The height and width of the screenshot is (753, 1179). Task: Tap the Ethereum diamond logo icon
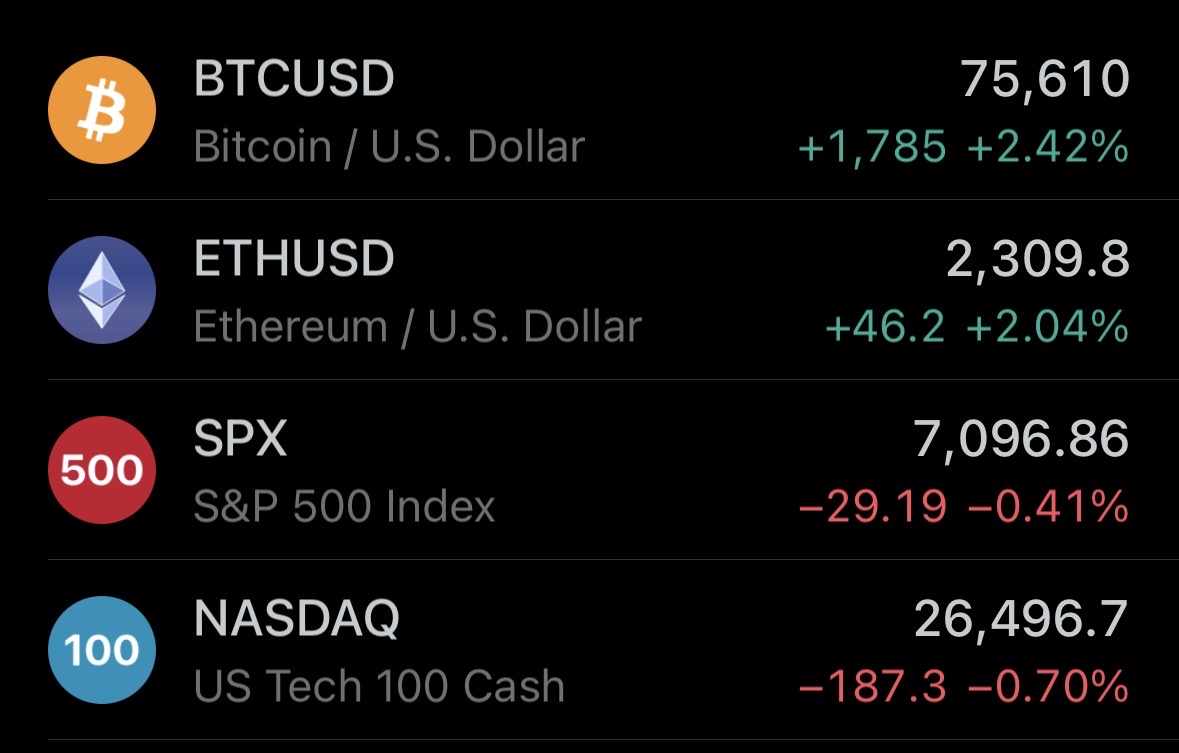pyautogui.click(x=102, y=290)
